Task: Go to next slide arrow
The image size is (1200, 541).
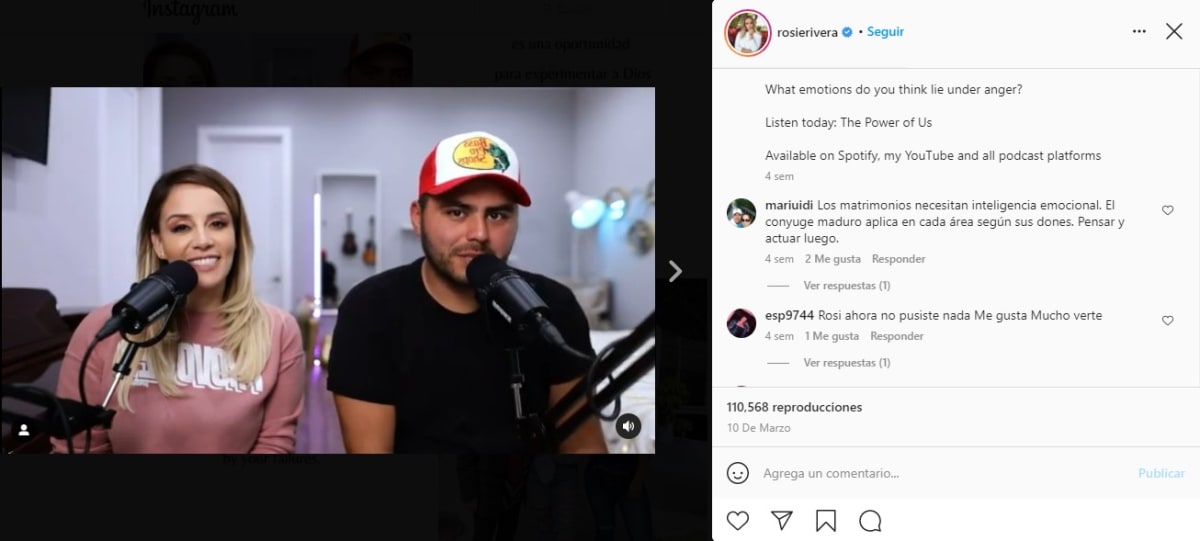Action: tap(675, 271)
